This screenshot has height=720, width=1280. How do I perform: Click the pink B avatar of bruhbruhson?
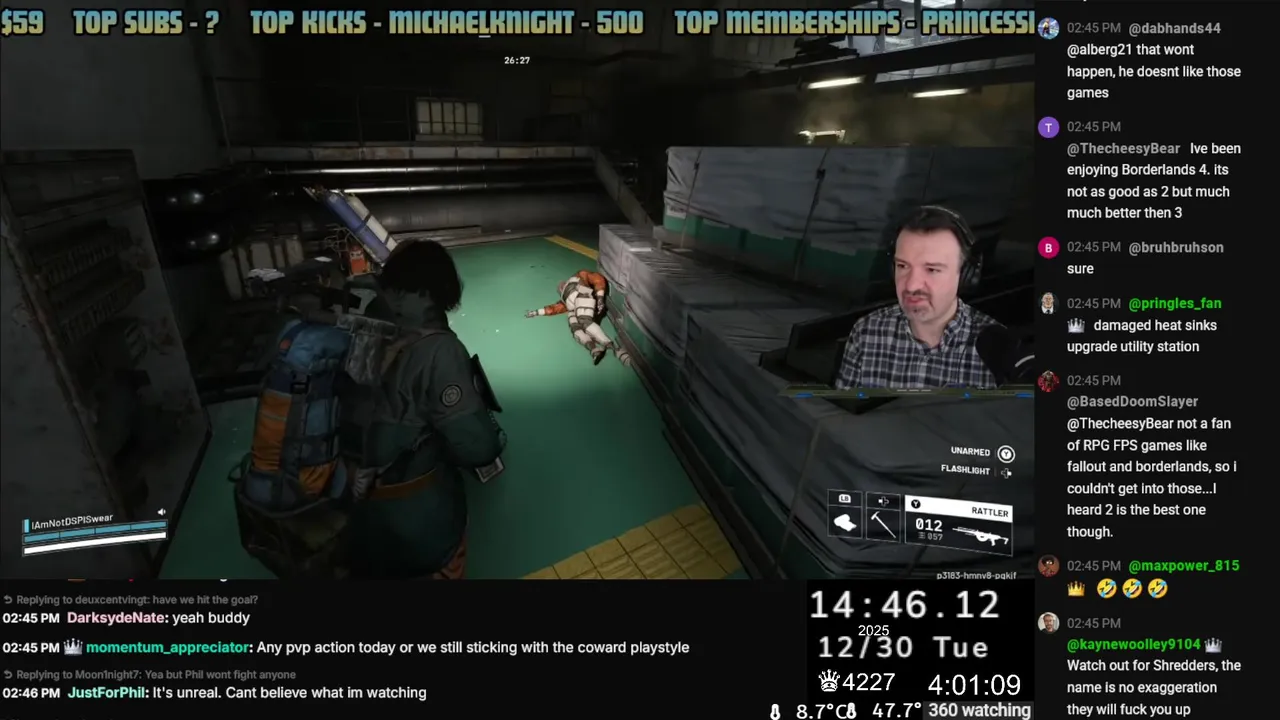pyautogui.click(x=1048, y=247)
